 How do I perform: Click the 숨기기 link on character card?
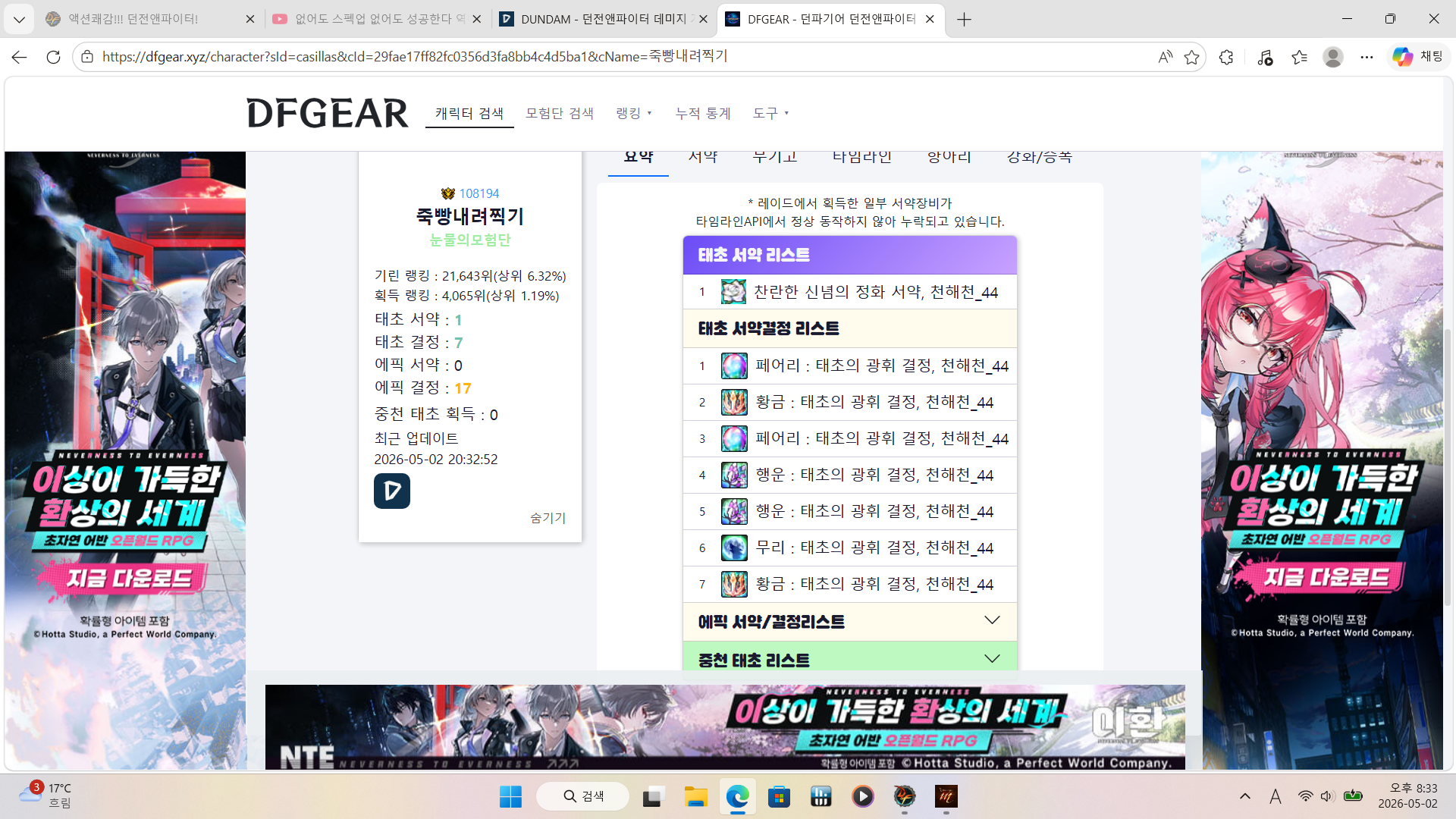[x=548, y=517]
